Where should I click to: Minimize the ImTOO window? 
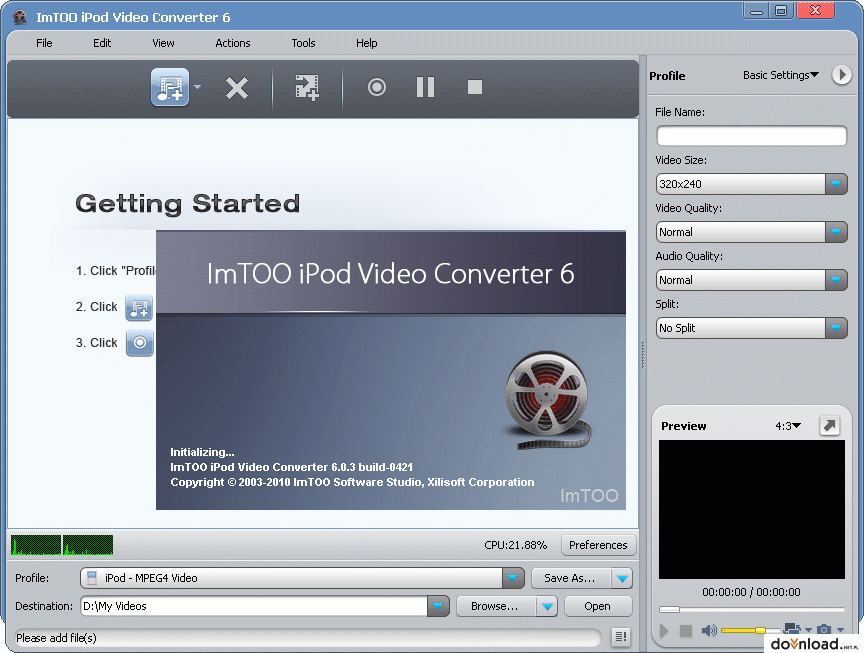[757, 10]
